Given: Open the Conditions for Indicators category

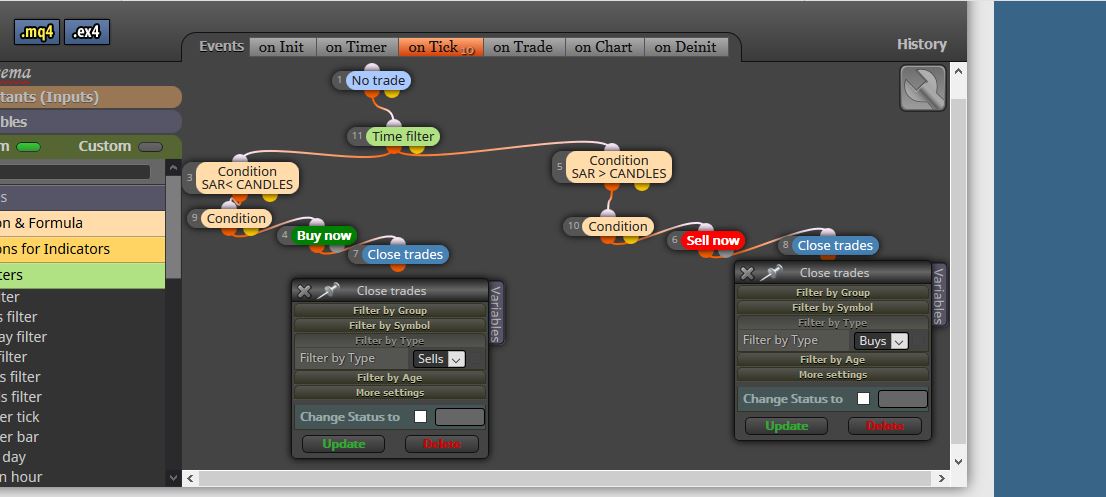Looking at the screenshot, I should point(83,250).
